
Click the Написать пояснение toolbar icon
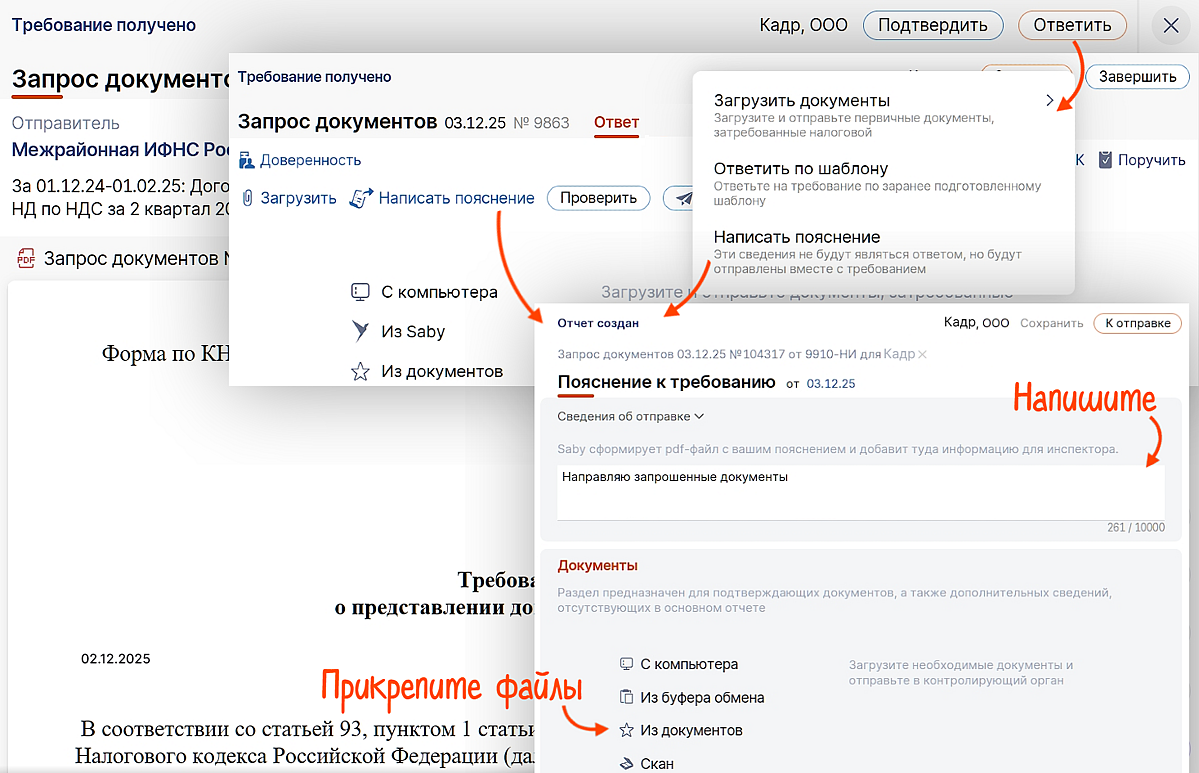(x=361, y=198)
